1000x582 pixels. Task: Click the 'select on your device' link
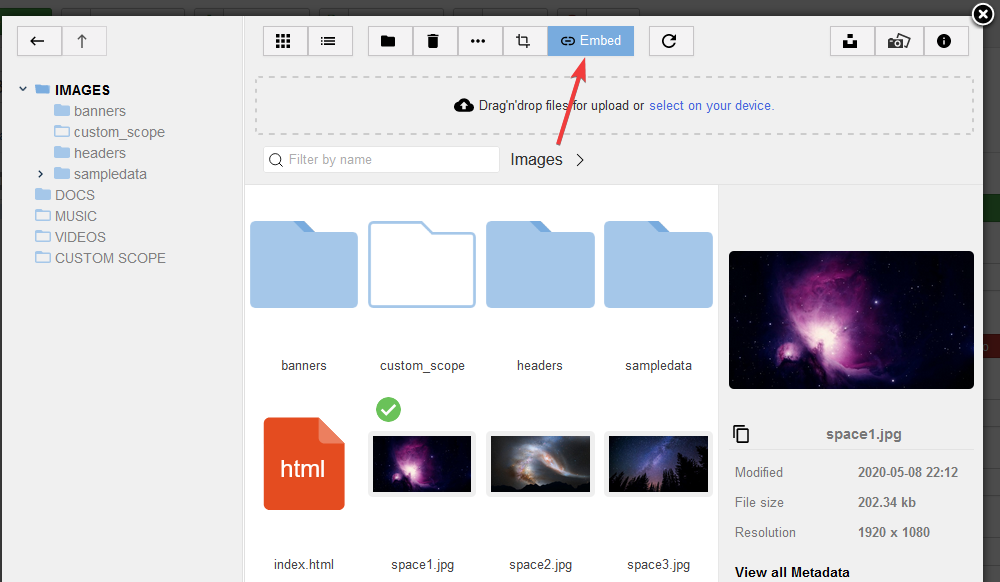pos(711,105)
